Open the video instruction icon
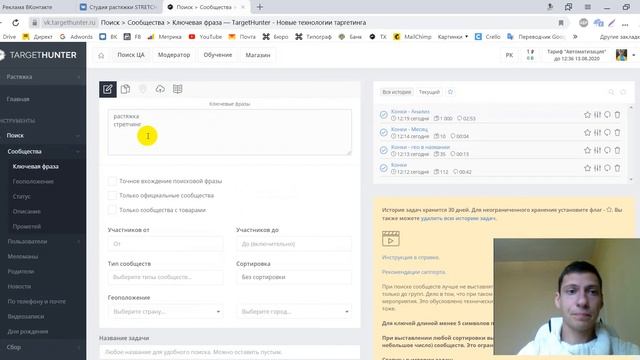640x360 pixels. pos(391,239)
